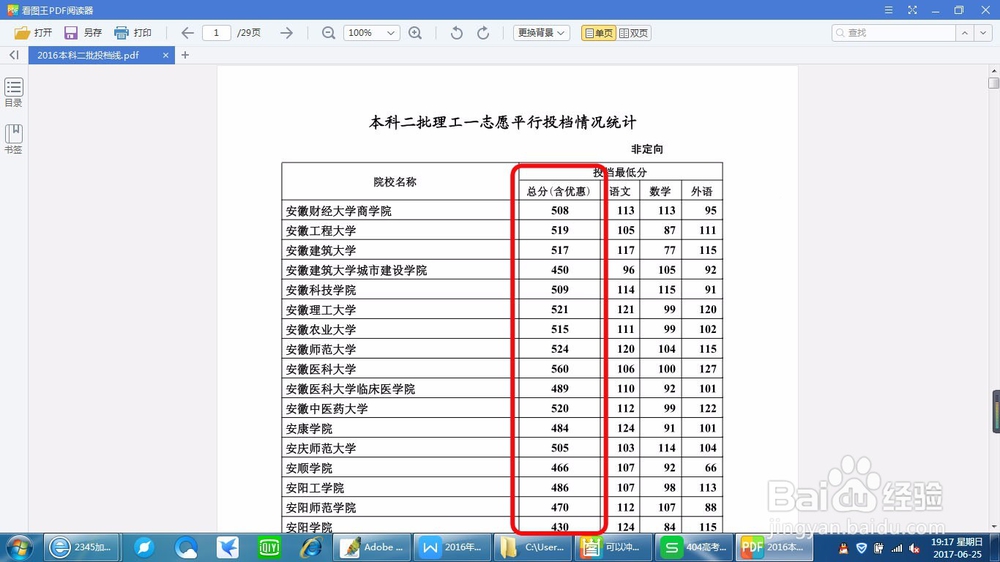Go to next page arrow

[x=286, y=33]
